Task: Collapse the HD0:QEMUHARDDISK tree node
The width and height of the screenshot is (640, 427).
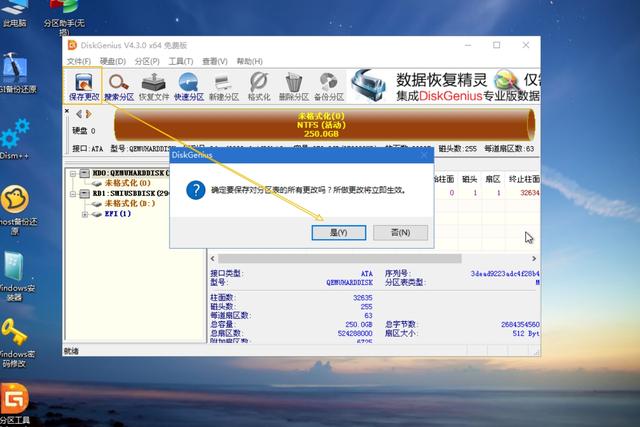Action: click(x=73, y=173)
